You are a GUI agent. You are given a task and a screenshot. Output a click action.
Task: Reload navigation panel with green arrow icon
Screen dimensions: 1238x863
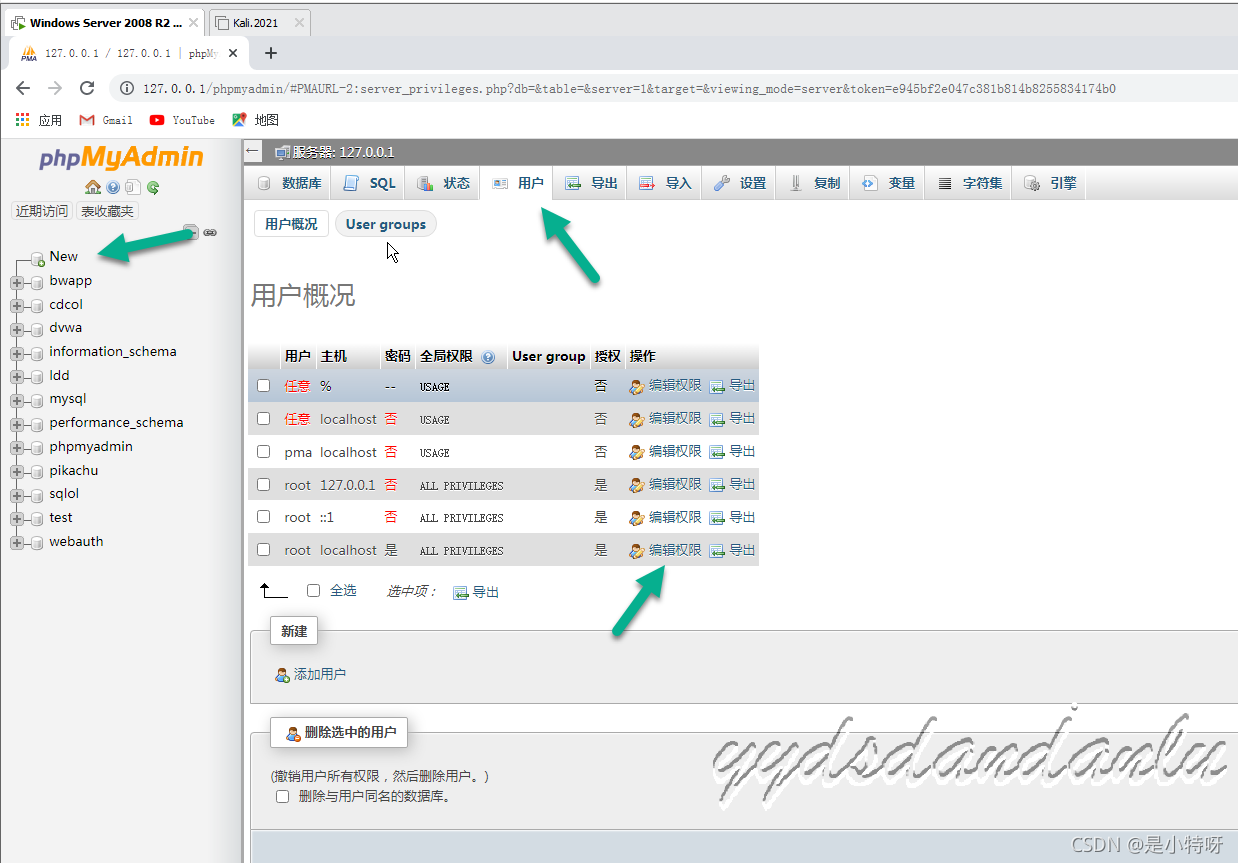click(x=153, y=187)
